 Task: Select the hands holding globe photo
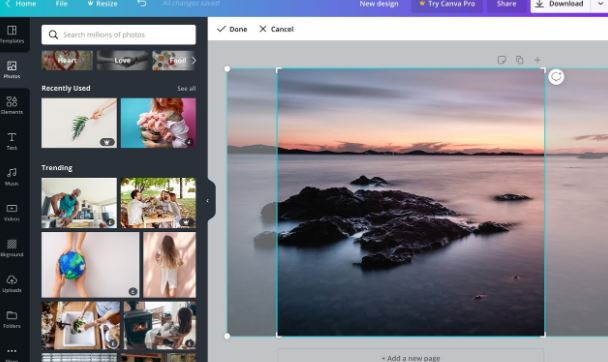coord(90,265)
